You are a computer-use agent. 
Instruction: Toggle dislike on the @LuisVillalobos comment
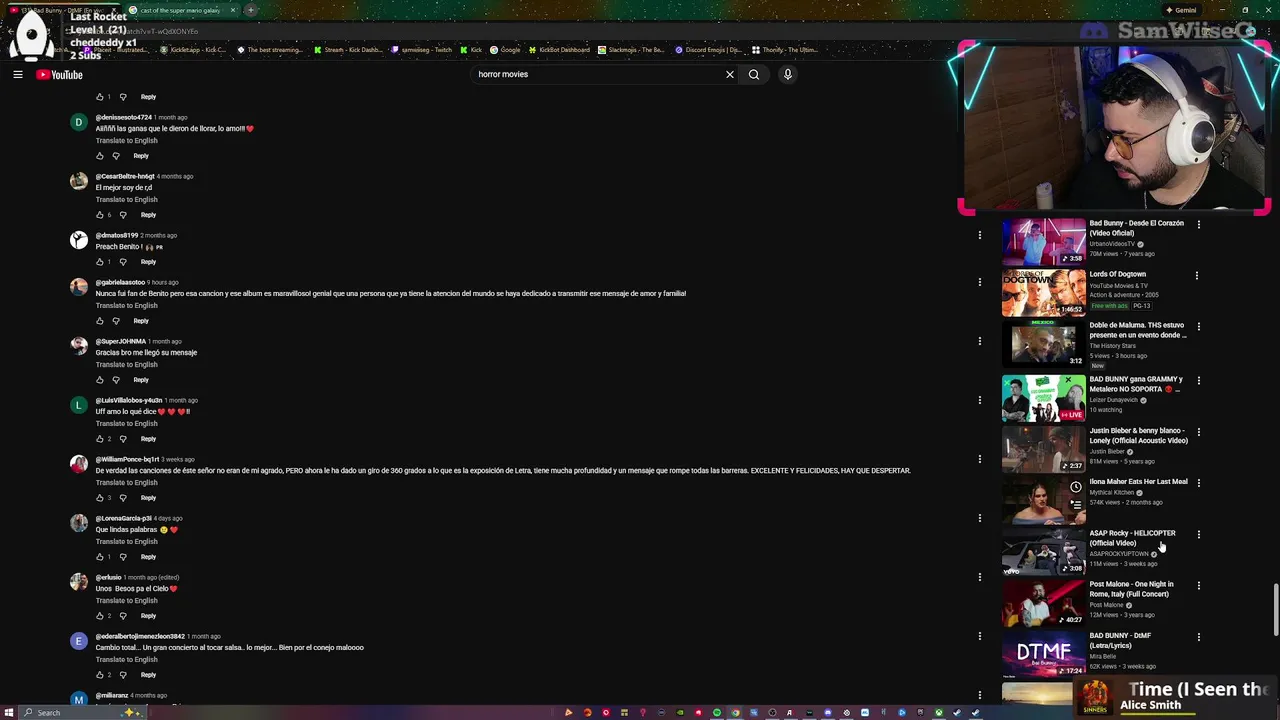(x=123, y=439)
